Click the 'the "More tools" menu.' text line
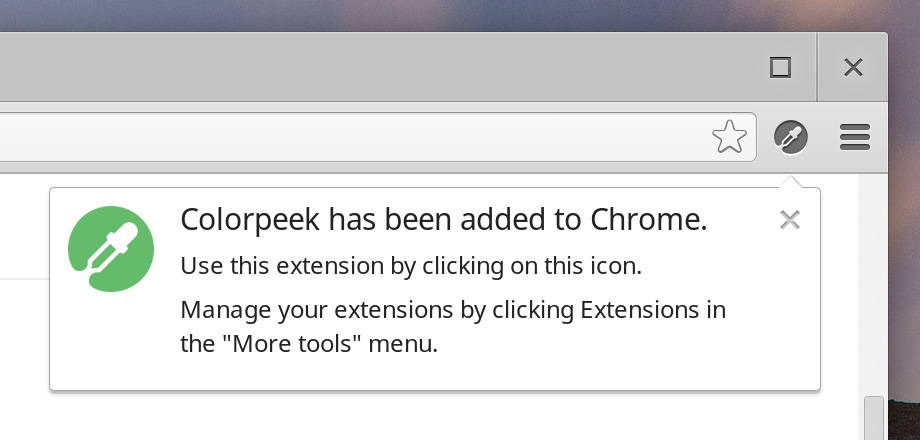 pyautogui.click(x=309, y=344)
